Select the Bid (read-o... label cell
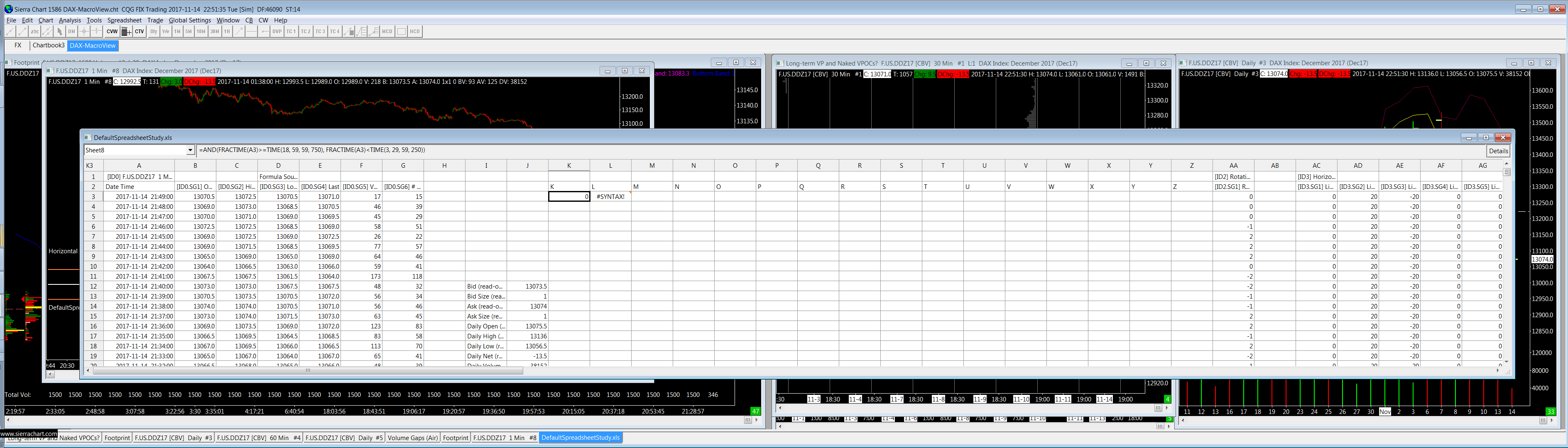1568x448 pixels. click(486, 287)
